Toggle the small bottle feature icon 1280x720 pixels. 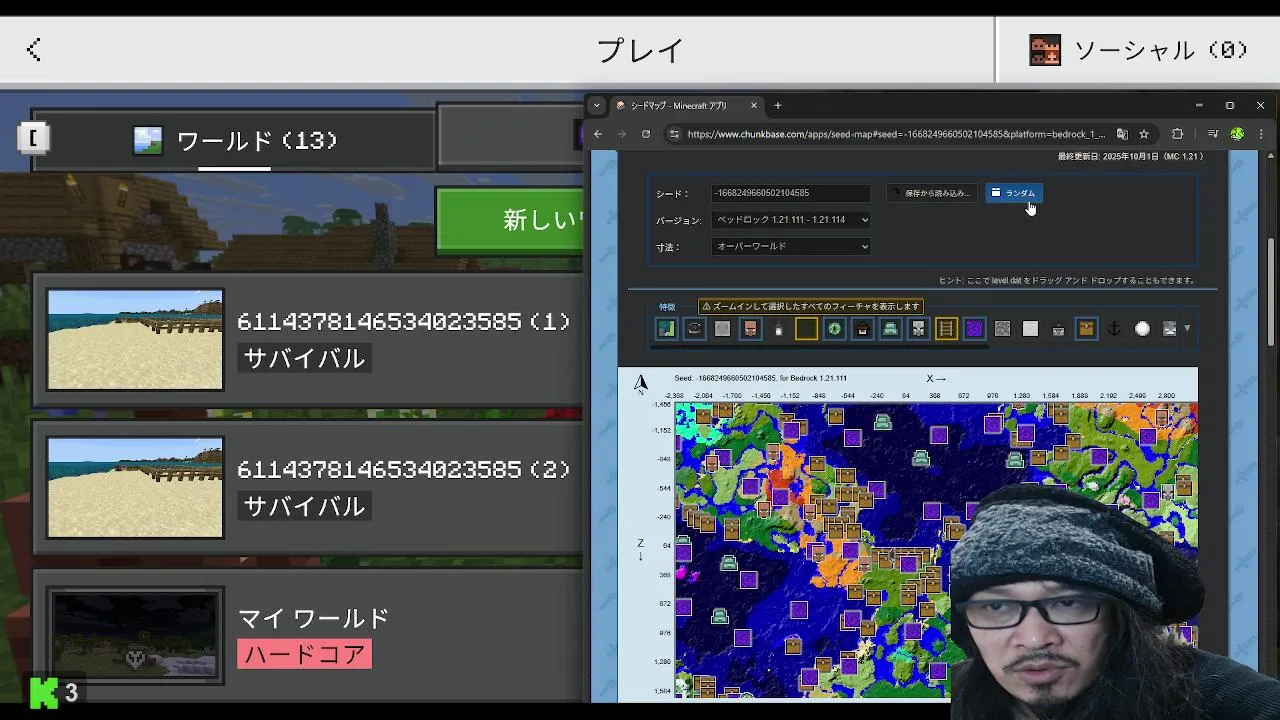tap(778, 328)
